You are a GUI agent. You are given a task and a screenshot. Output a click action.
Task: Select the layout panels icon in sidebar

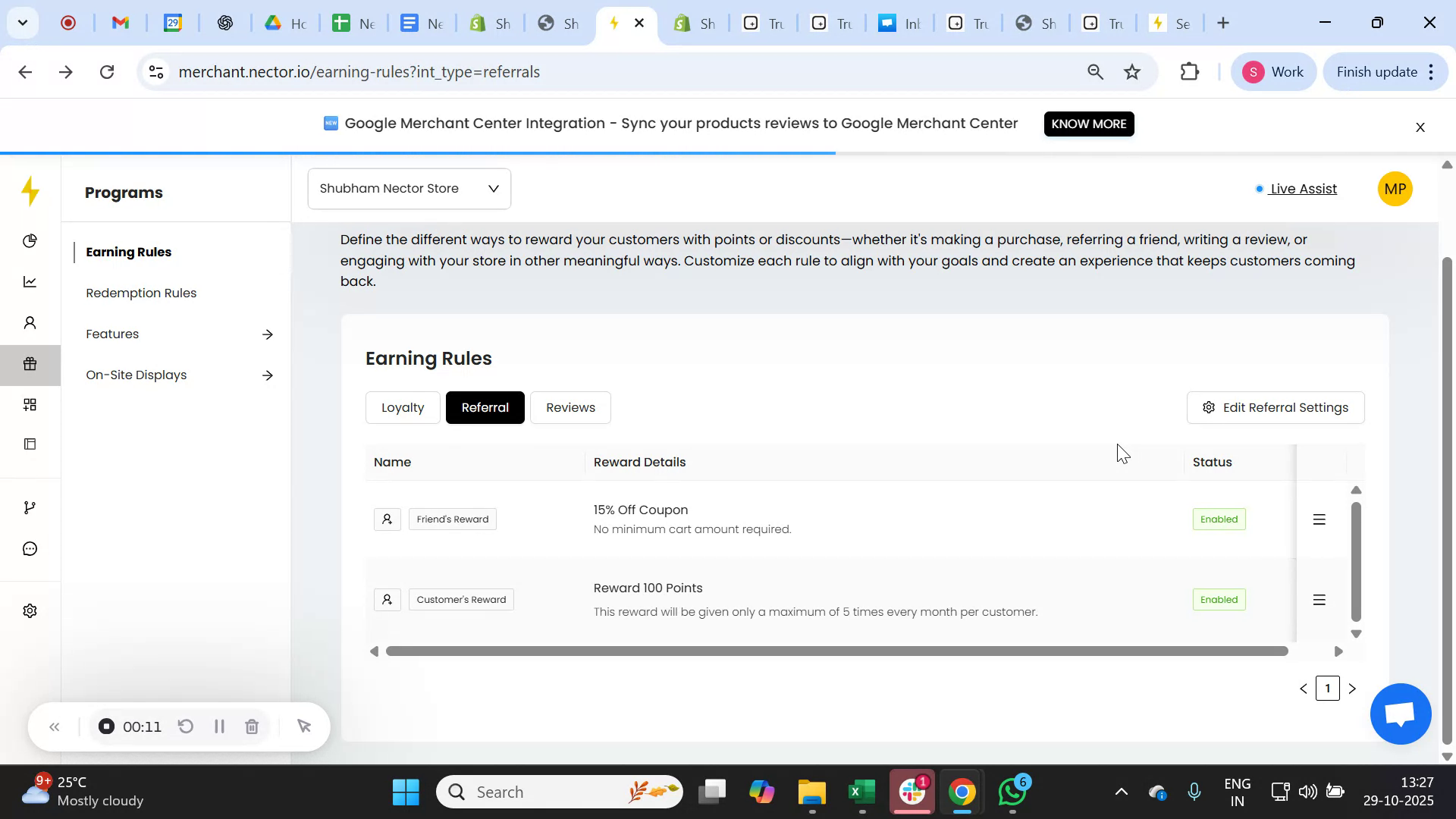pyautogui.click(x=30, y=444)
